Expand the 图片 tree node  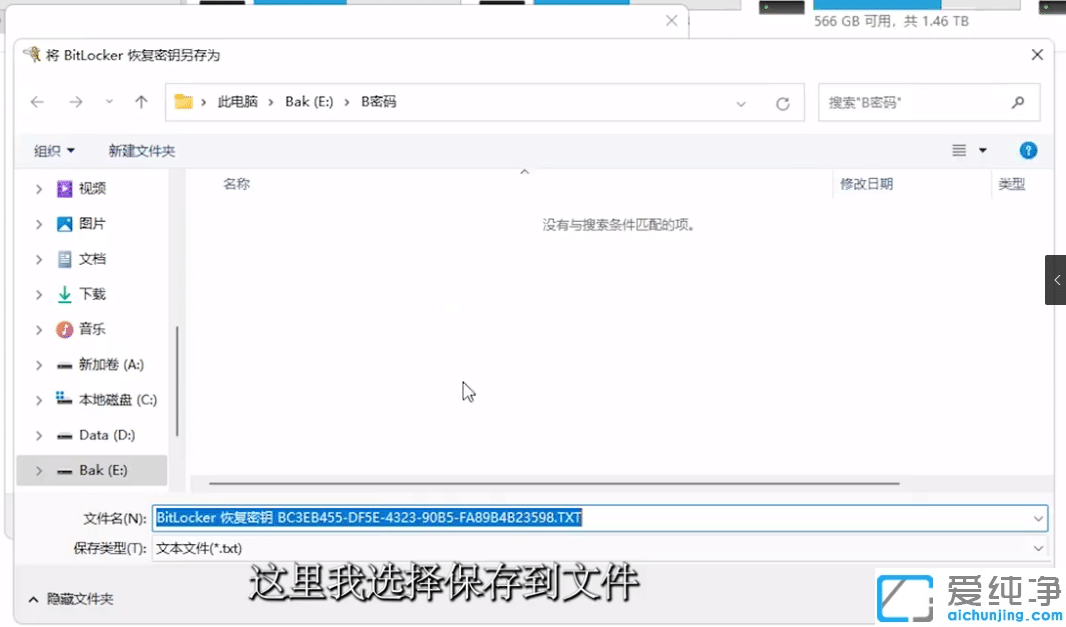pyautogui.click(x=39, y=224)
